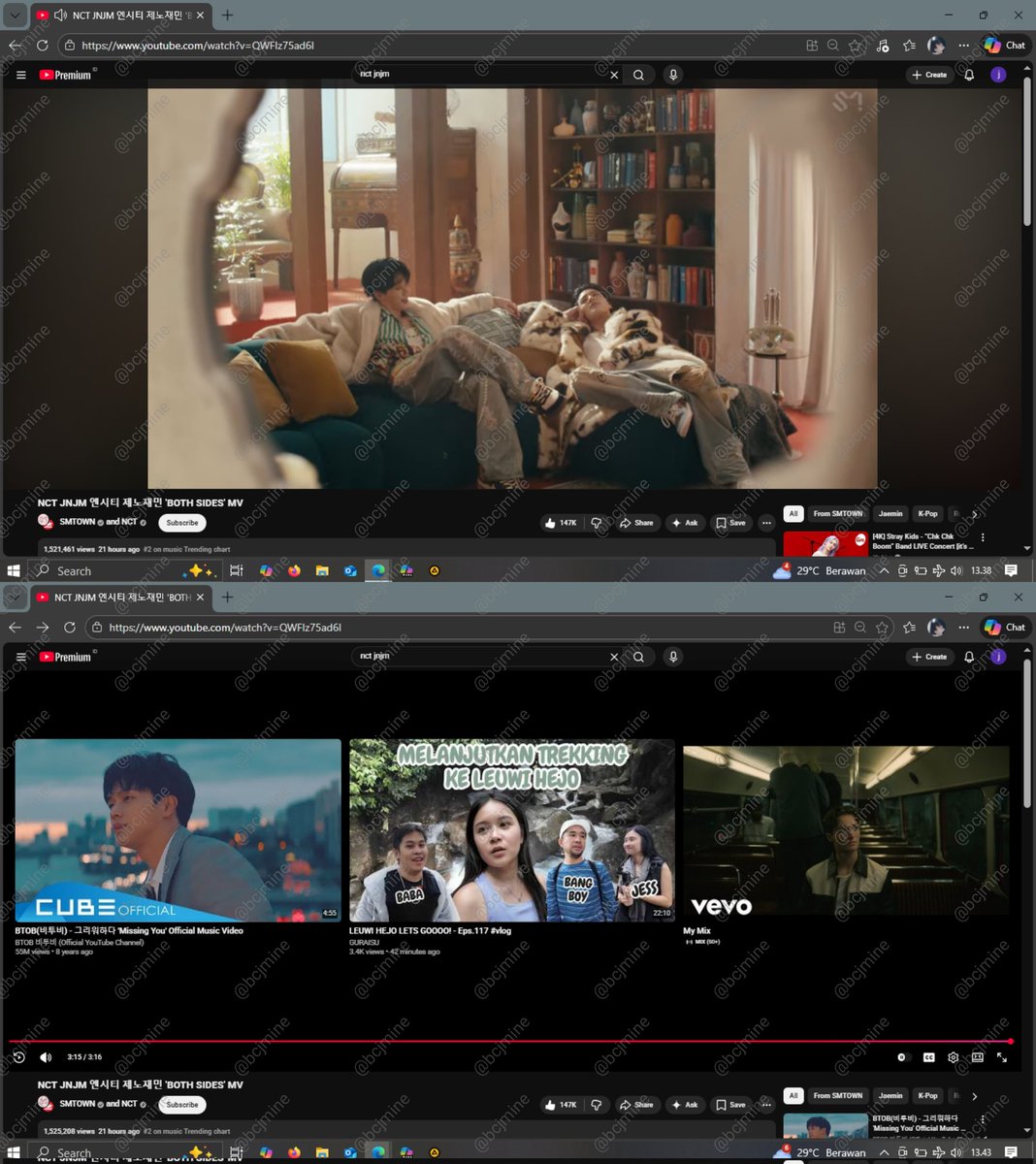Play BTOB Missing You end-screen video
The image size is (1036, 1164).
tap(178, 830)
